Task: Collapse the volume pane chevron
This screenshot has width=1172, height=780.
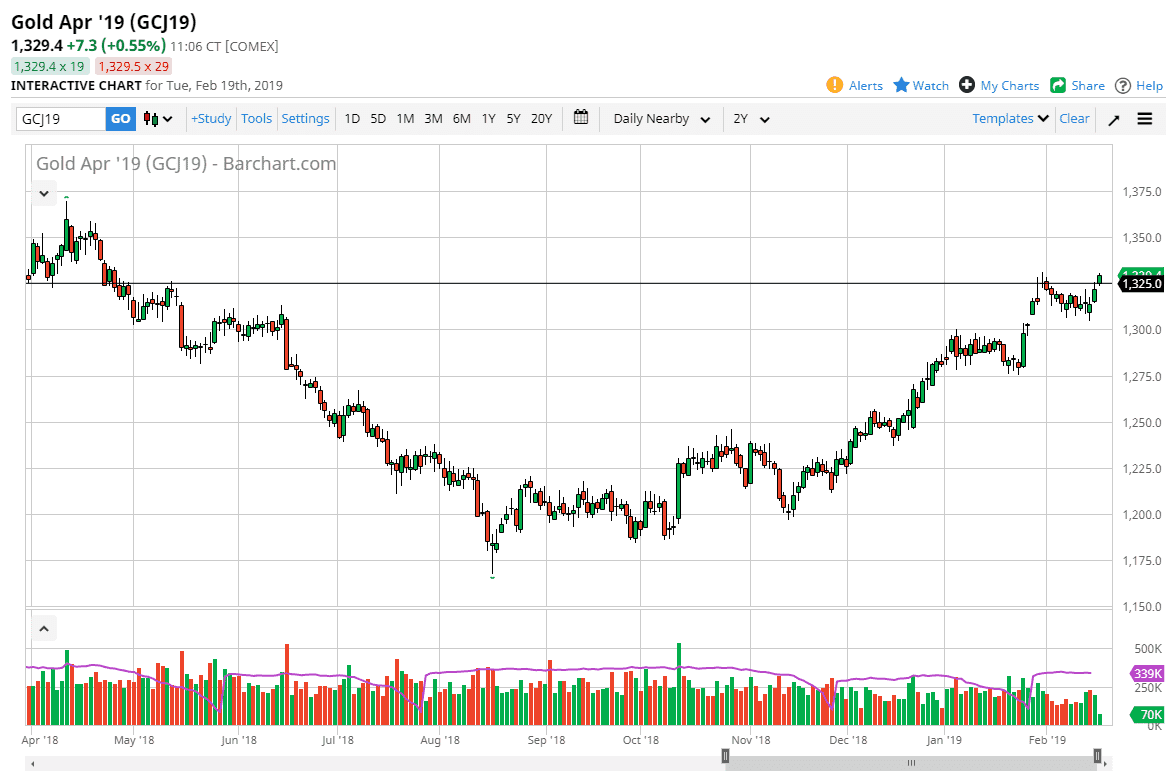Action: click(44, 629)
